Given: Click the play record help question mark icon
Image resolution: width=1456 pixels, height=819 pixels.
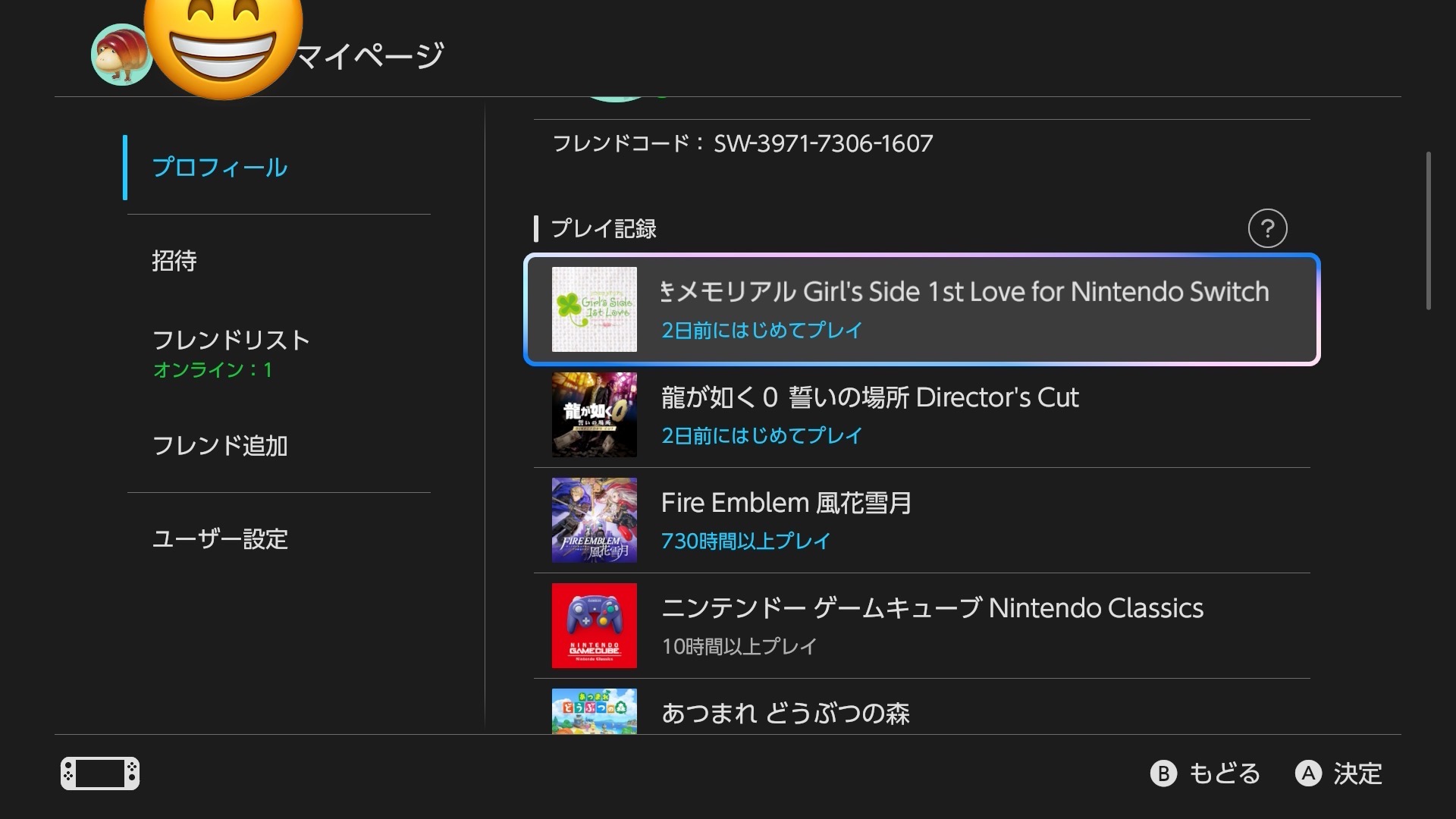Looking at the screenshot, I should (1267, 228).
